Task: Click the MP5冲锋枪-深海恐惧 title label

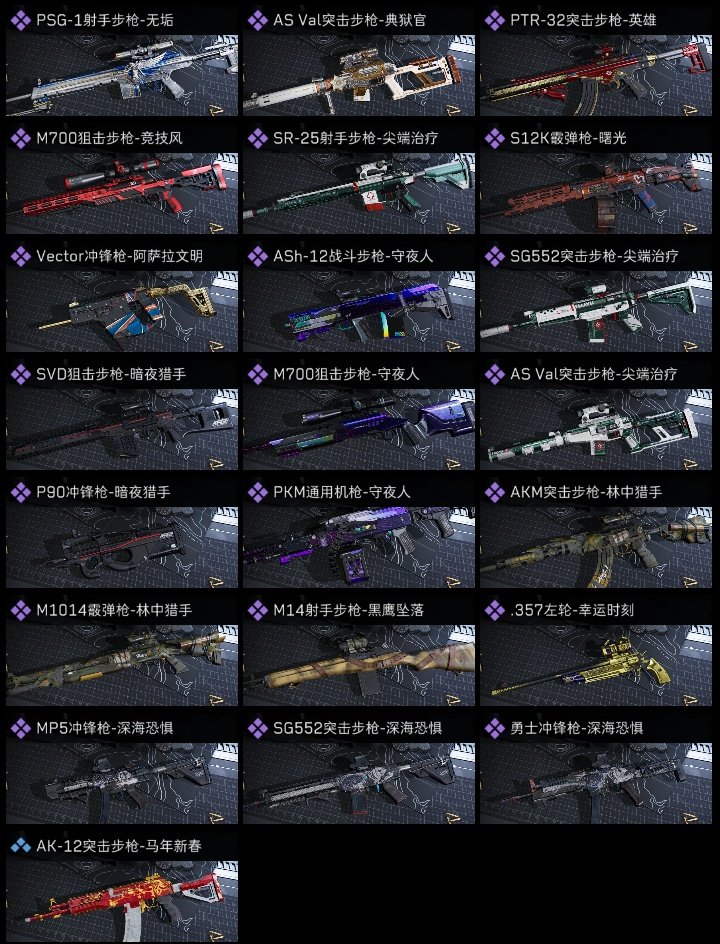Action: 105,728
